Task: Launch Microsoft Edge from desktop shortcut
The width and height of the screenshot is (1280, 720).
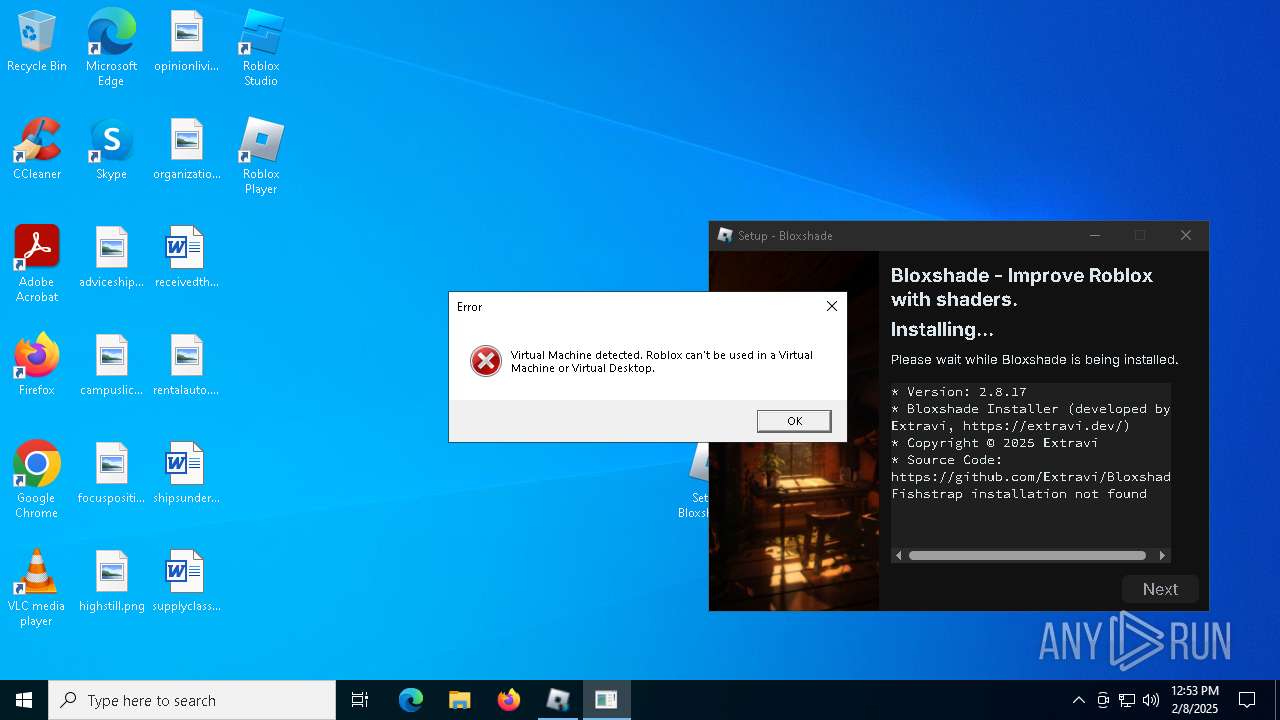Action: click(111, 48)
